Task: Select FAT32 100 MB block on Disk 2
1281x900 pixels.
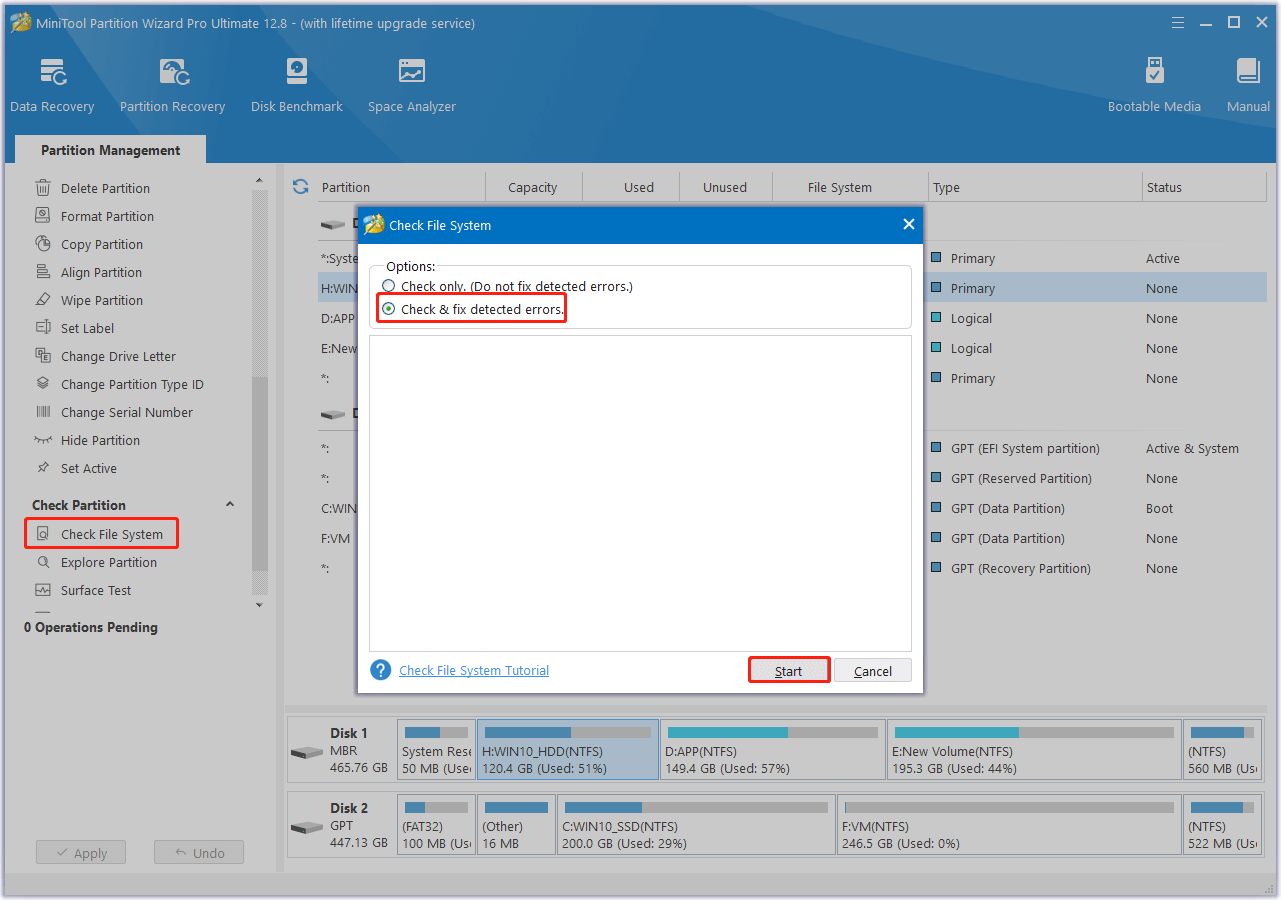Action: (x=437, y=825)
